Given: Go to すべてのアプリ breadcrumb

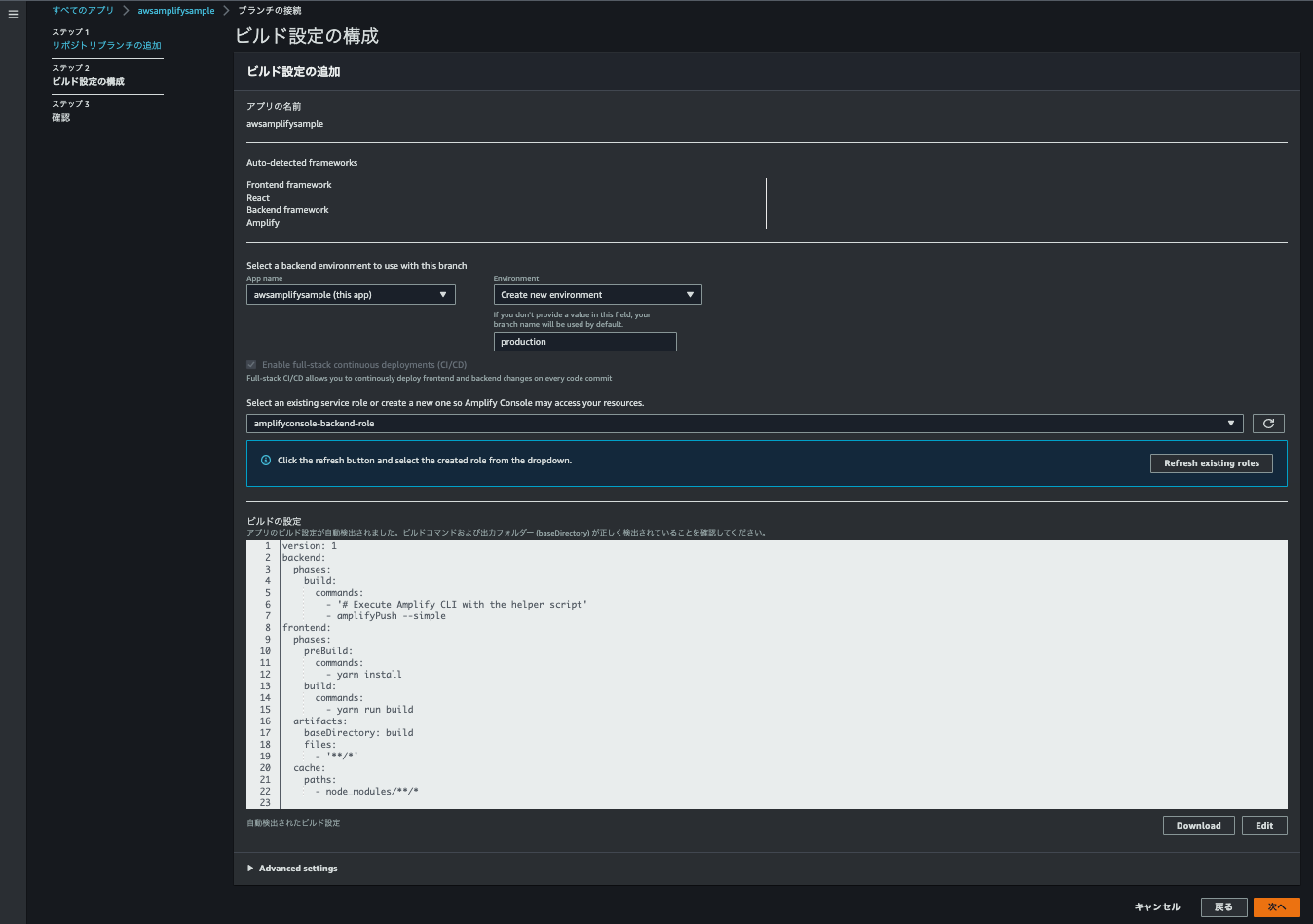Looking at the screenshot, I should pos(83,11).
